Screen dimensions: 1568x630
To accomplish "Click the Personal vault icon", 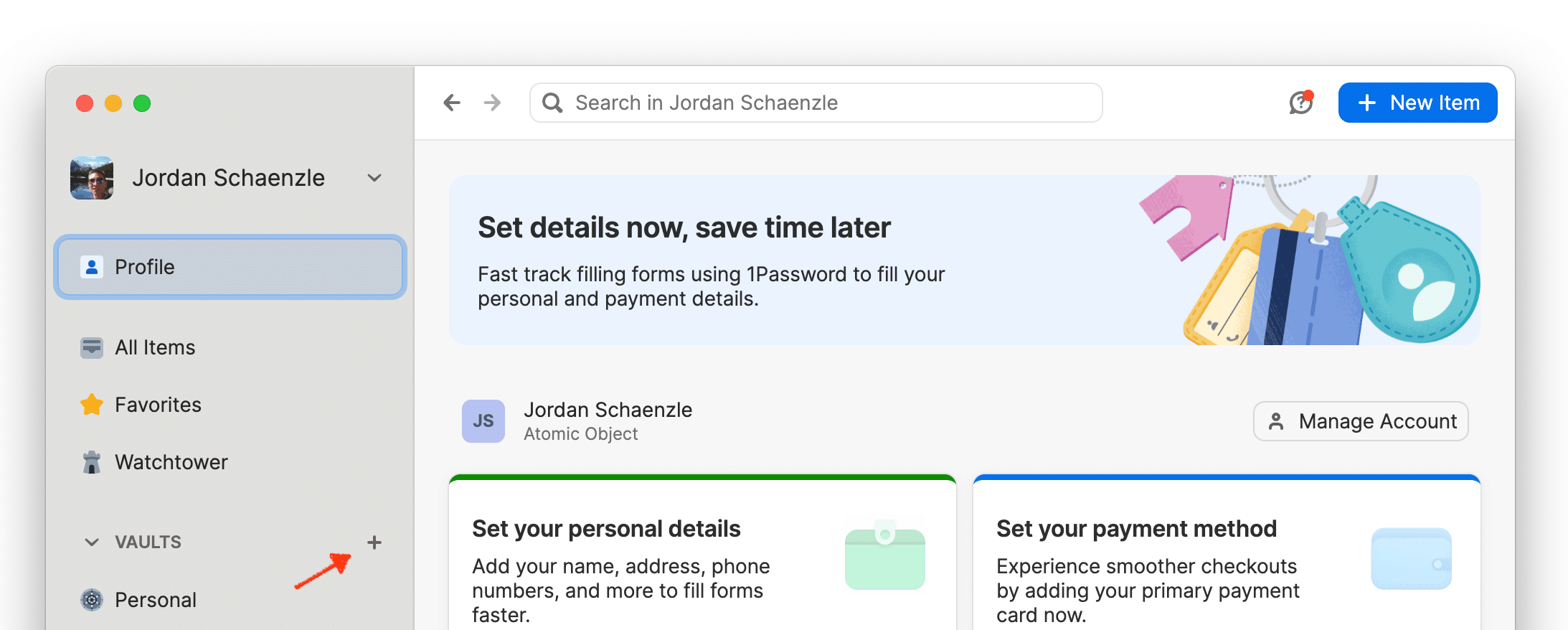I will click(92, 600).
